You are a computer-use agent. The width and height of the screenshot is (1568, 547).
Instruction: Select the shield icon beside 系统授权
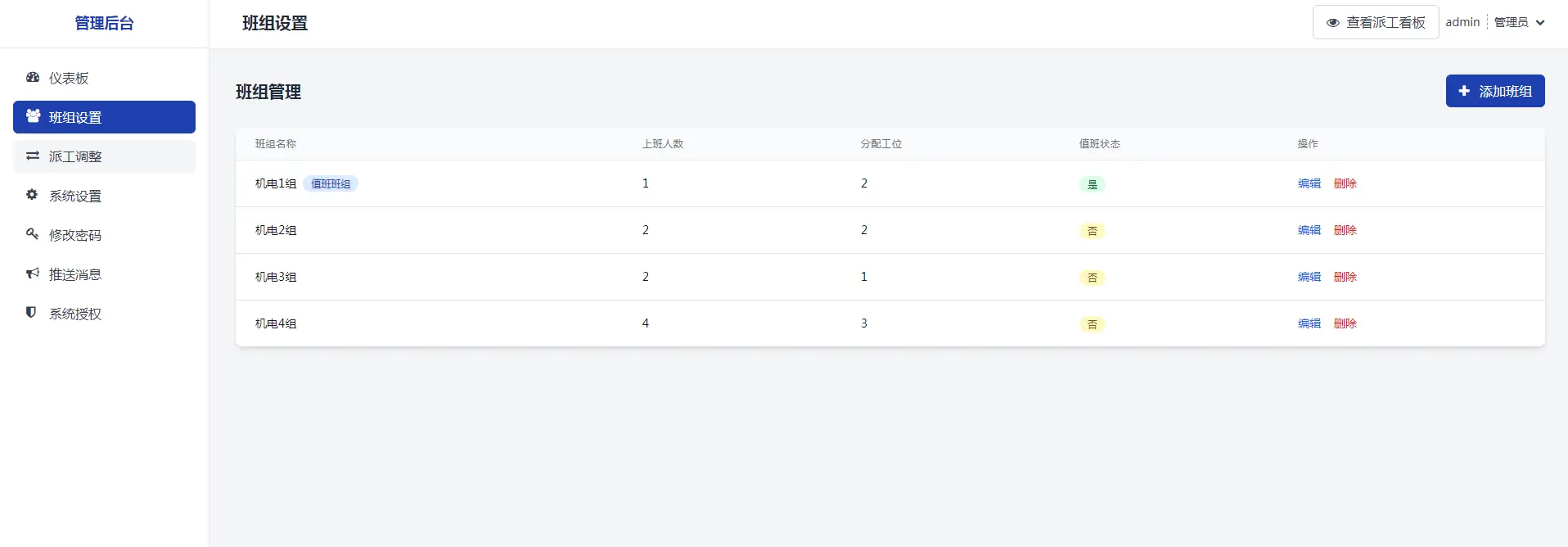[x=32, y=313]
